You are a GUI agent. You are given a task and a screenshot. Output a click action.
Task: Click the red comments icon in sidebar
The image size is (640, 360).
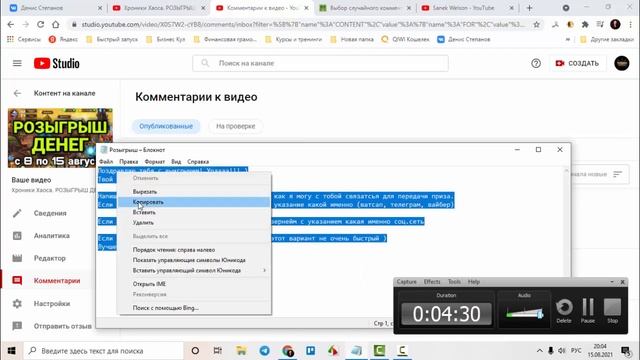click(x=17, y=280)
